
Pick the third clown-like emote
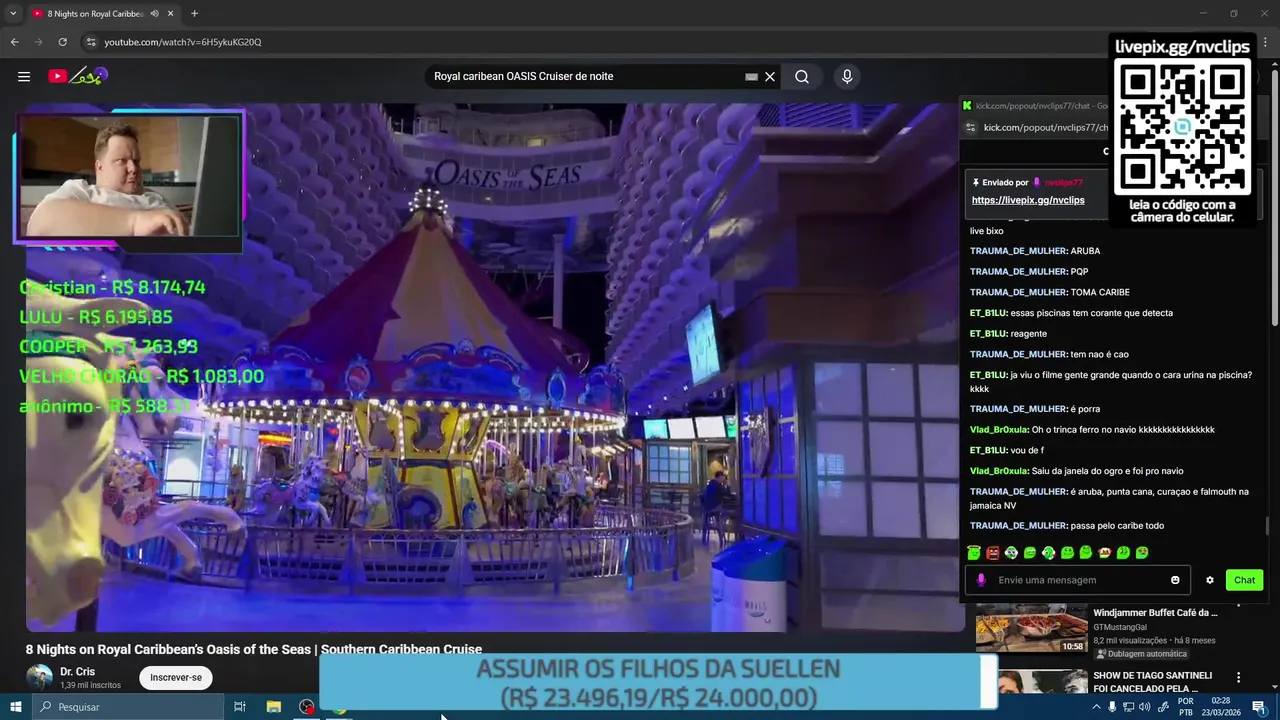tap(1011, 552)
